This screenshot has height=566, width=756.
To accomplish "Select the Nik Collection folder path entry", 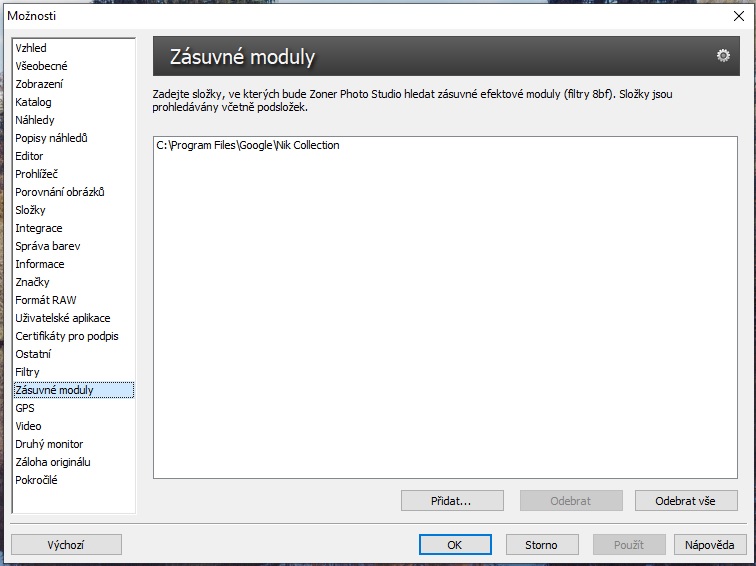I will click(248, 145).
